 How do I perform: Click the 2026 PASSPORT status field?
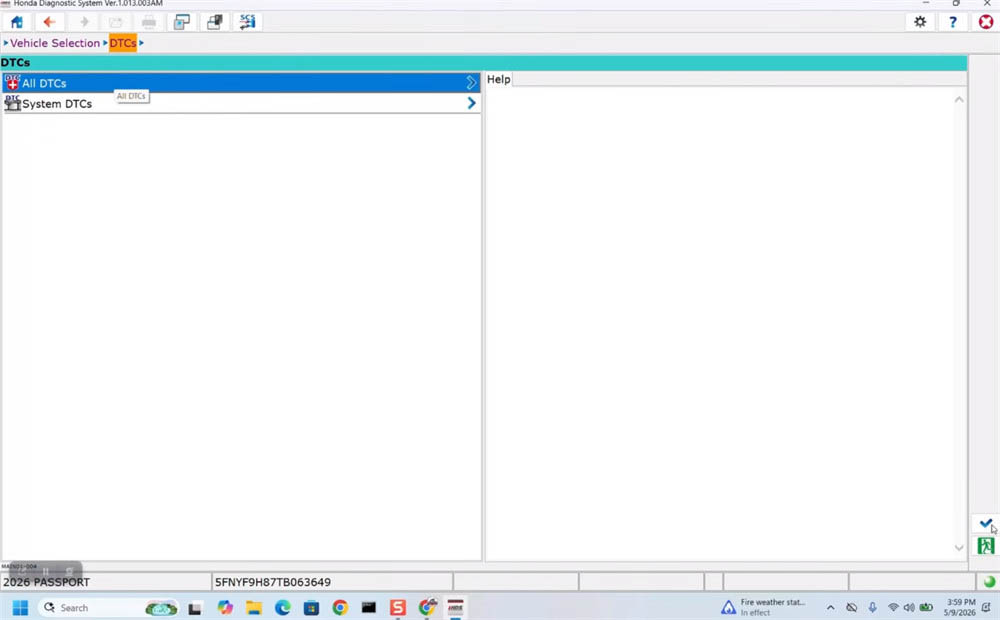pyautogui.click(x=106, y=582)
